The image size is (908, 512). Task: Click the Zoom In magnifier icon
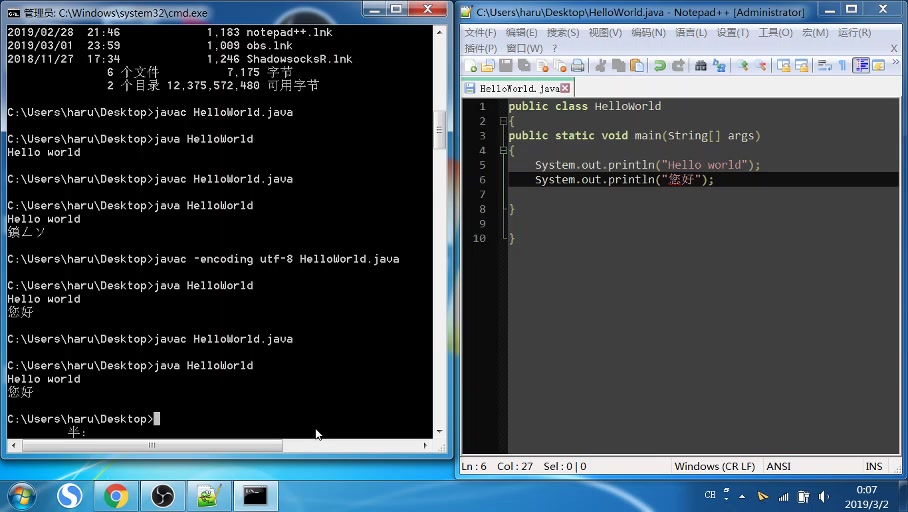[x=742, y=65]
